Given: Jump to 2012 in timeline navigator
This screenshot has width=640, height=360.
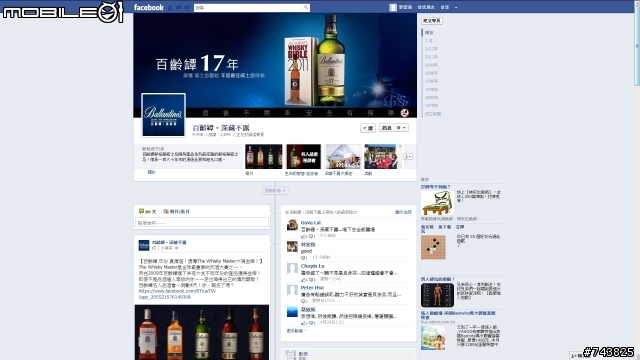Looking at the screenshot, I should click(431, 49).
